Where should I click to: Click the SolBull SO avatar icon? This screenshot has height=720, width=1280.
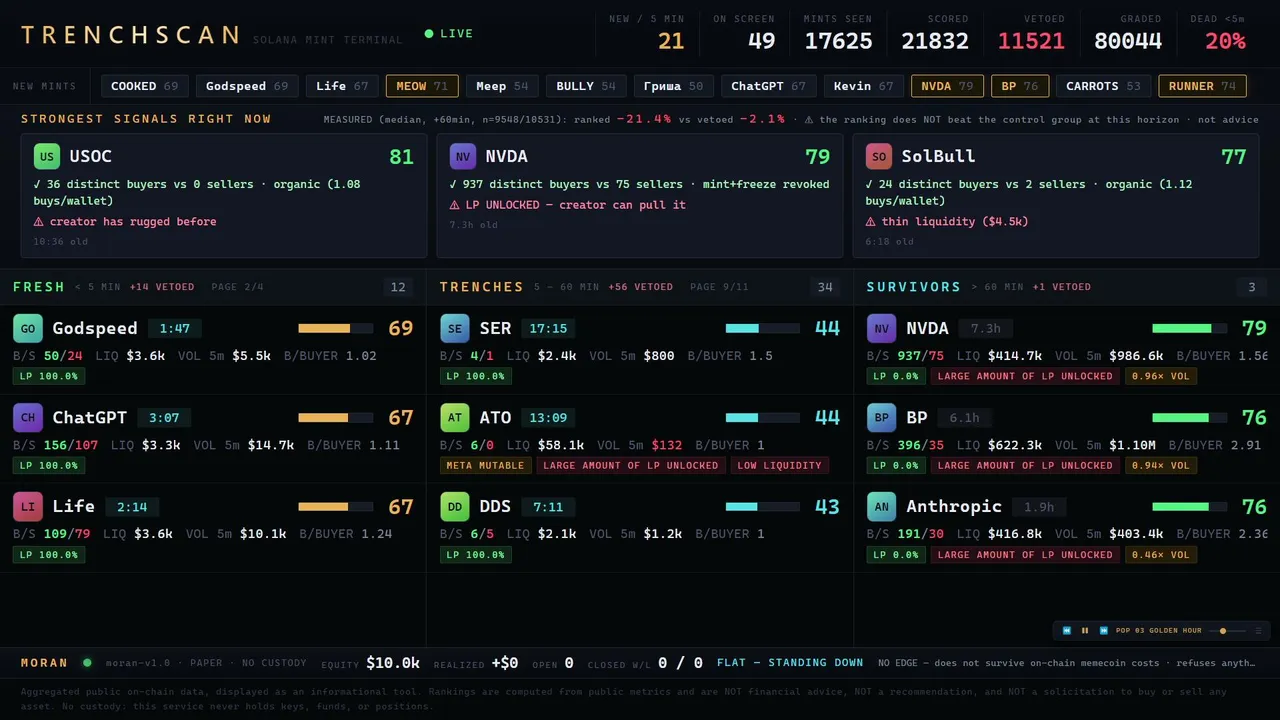pos(879,157)
